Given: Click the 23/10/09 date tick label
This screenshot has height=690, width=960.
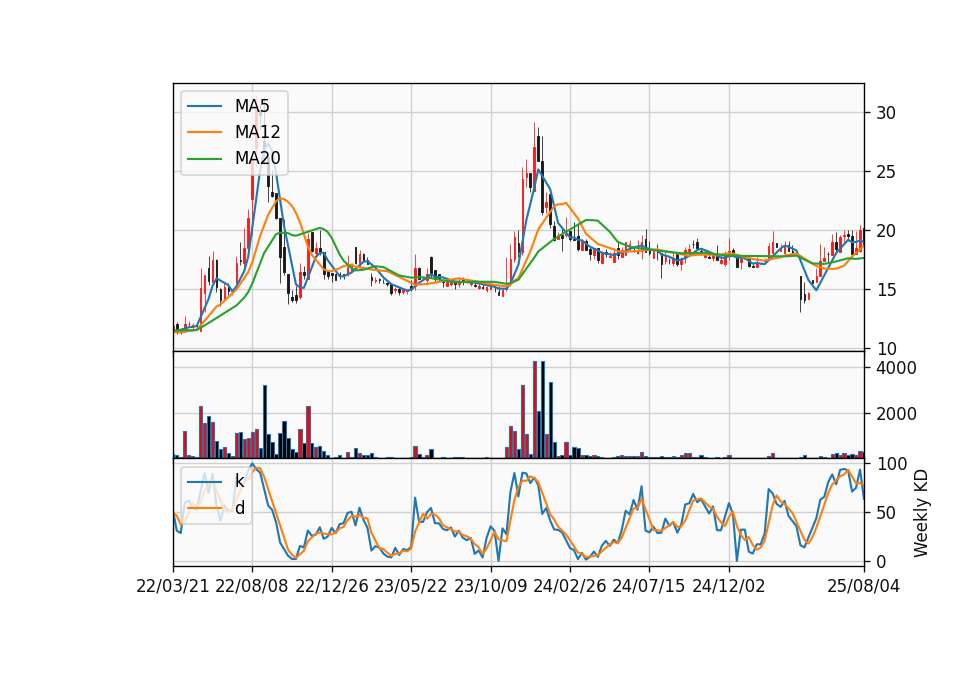Looking at the screenshot, I should click(490, 587).
